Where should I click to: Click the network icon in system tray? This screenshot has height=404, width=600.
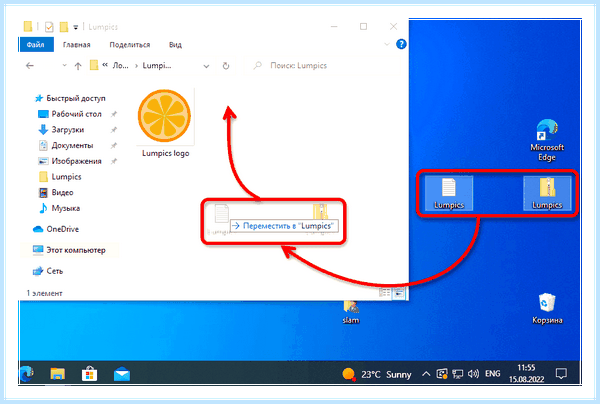click(x=458, y=374)
